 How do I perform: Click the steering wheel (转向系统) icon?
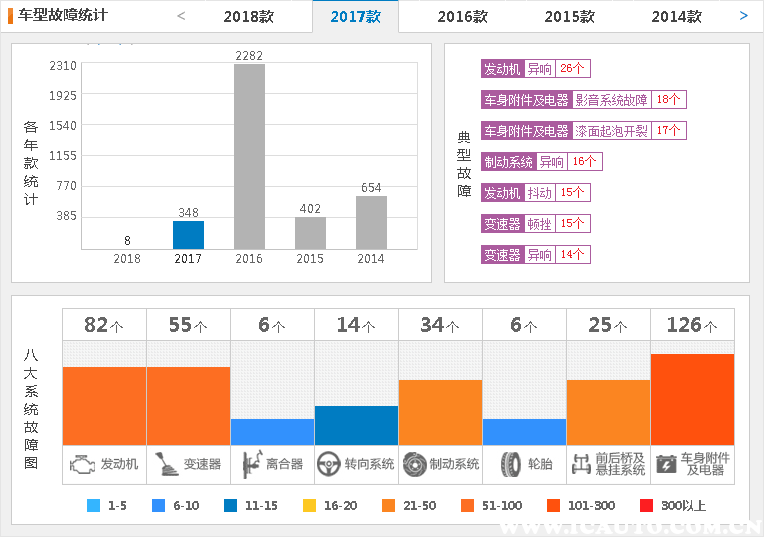pos(328,464)
